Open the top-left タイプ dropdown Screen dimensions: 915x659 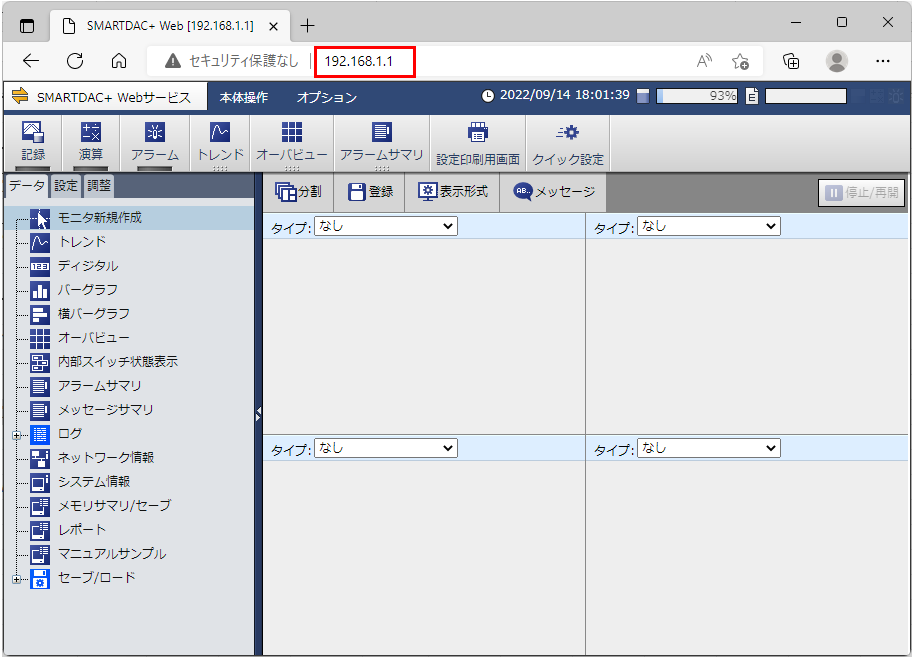385,227
